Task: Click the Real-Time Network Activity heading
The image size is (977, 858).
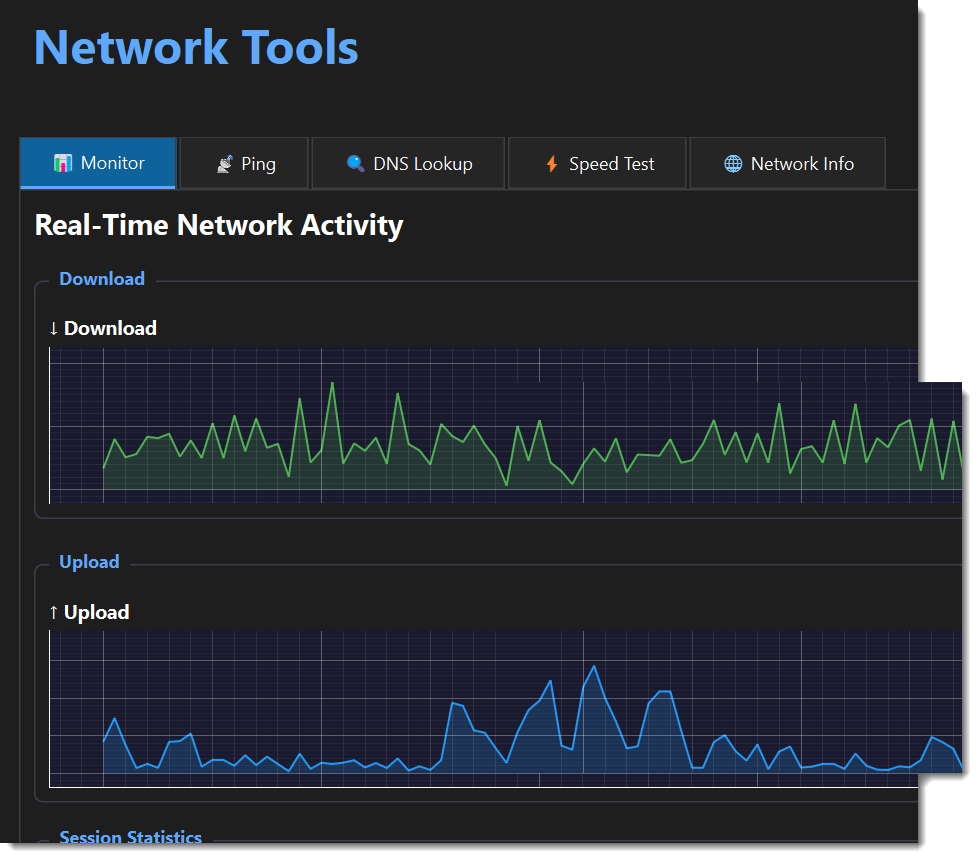Action: (219, 225)
